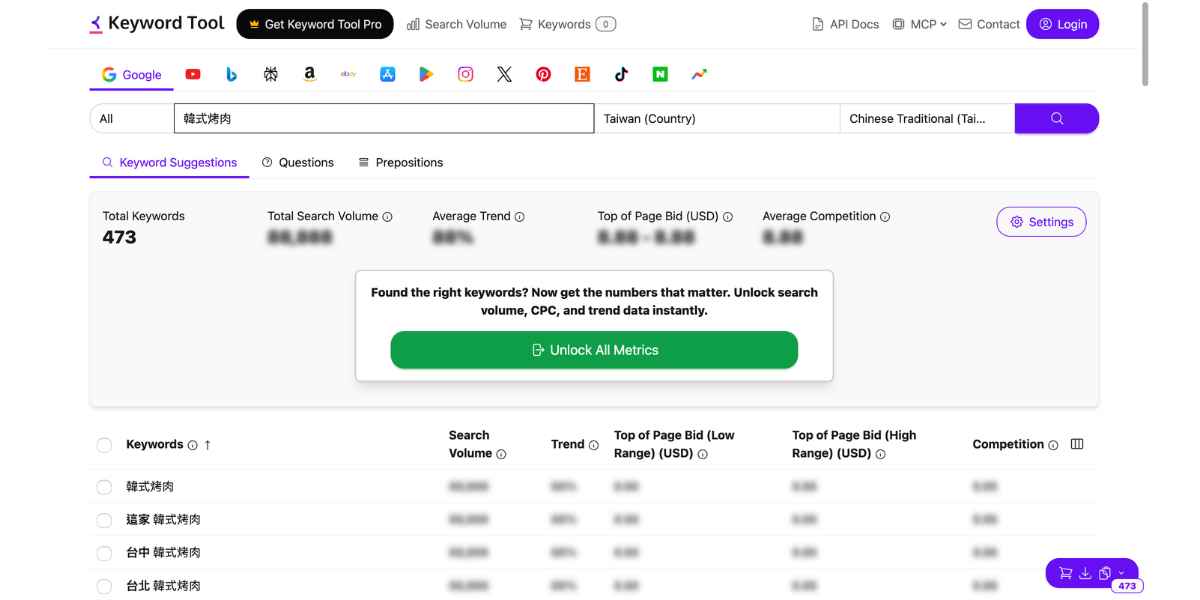Select the Bing platform icon
Viewport: 1200px width, 600px height.
(x=231, y=74)
